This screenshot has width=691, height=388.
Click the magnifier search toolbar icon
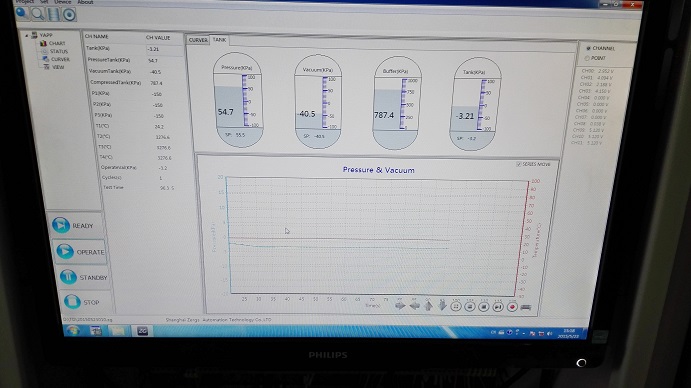[37, 15]
